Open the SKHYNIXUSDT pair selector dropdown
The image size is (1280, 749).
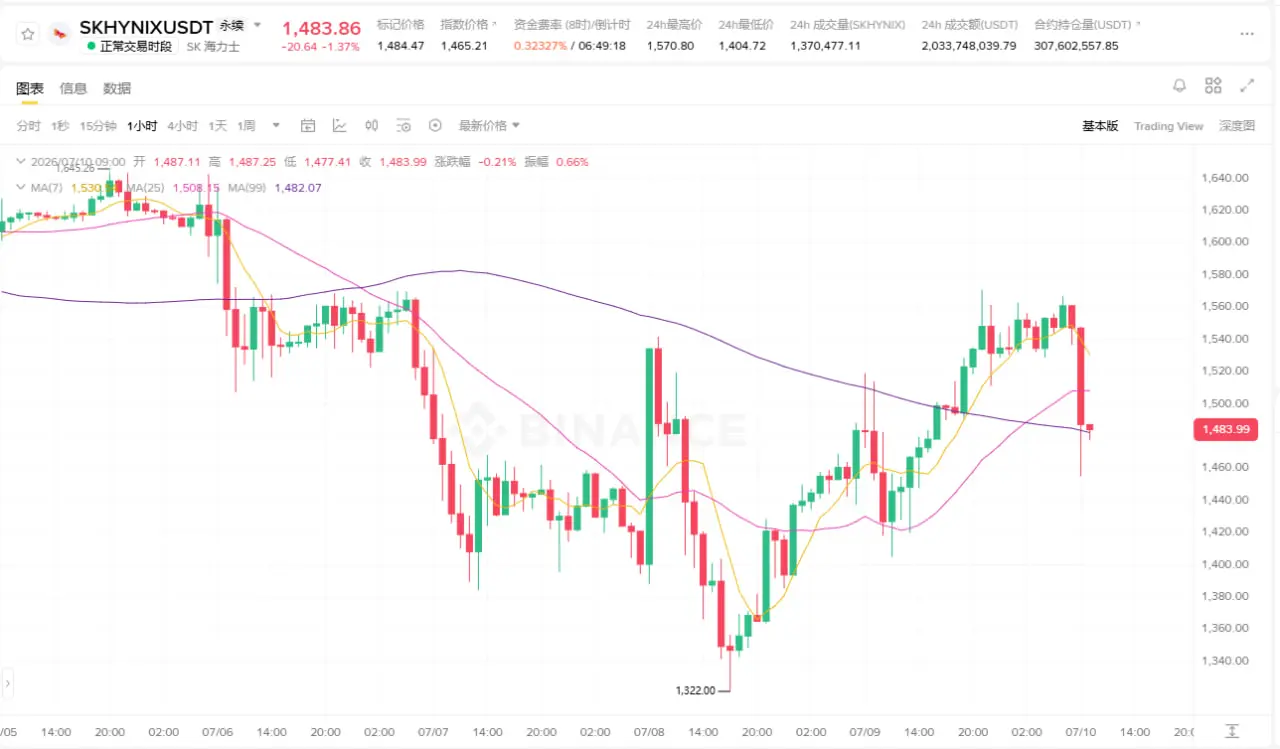(257, 25)
